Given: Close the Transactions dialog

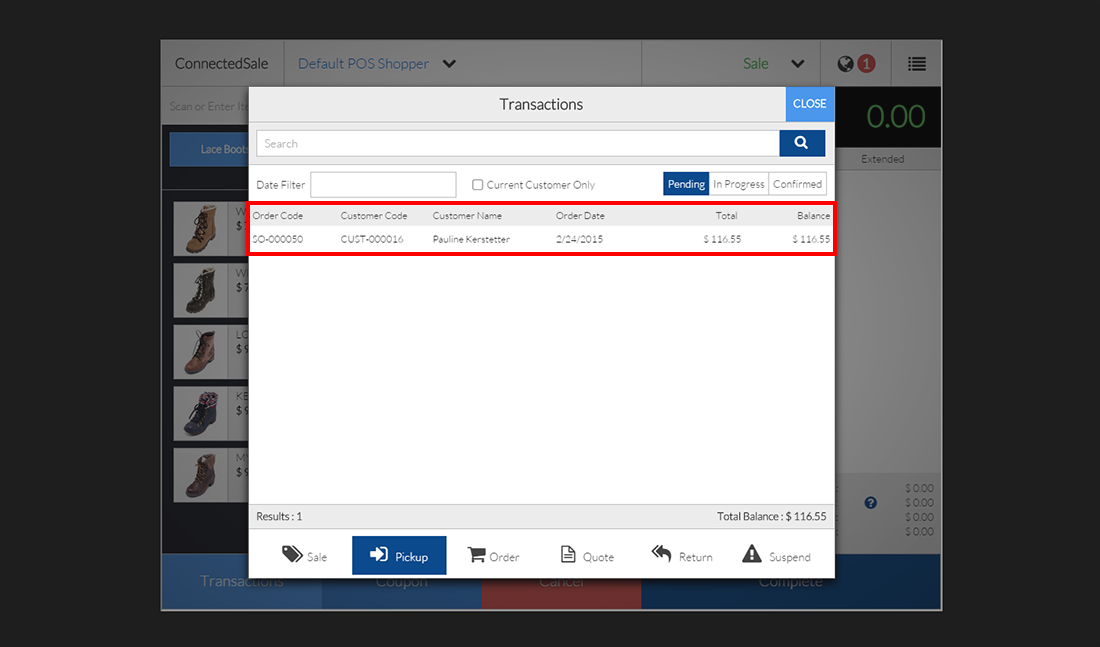Looking at the screenshot, I should click(x=810, y=104).
